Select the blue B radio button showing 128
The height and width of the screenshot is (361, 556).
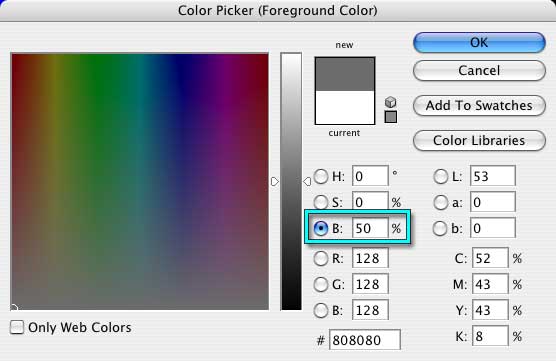click(321, 310)
